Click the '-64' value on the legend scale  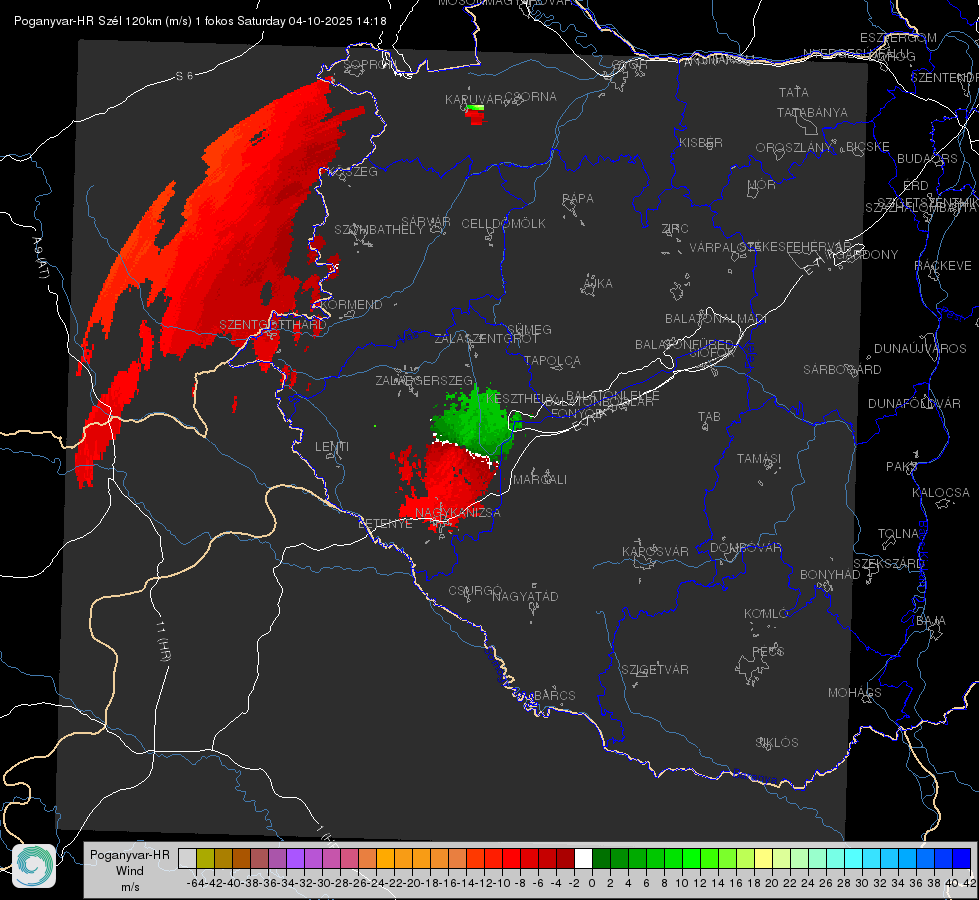tap(195, 883)
